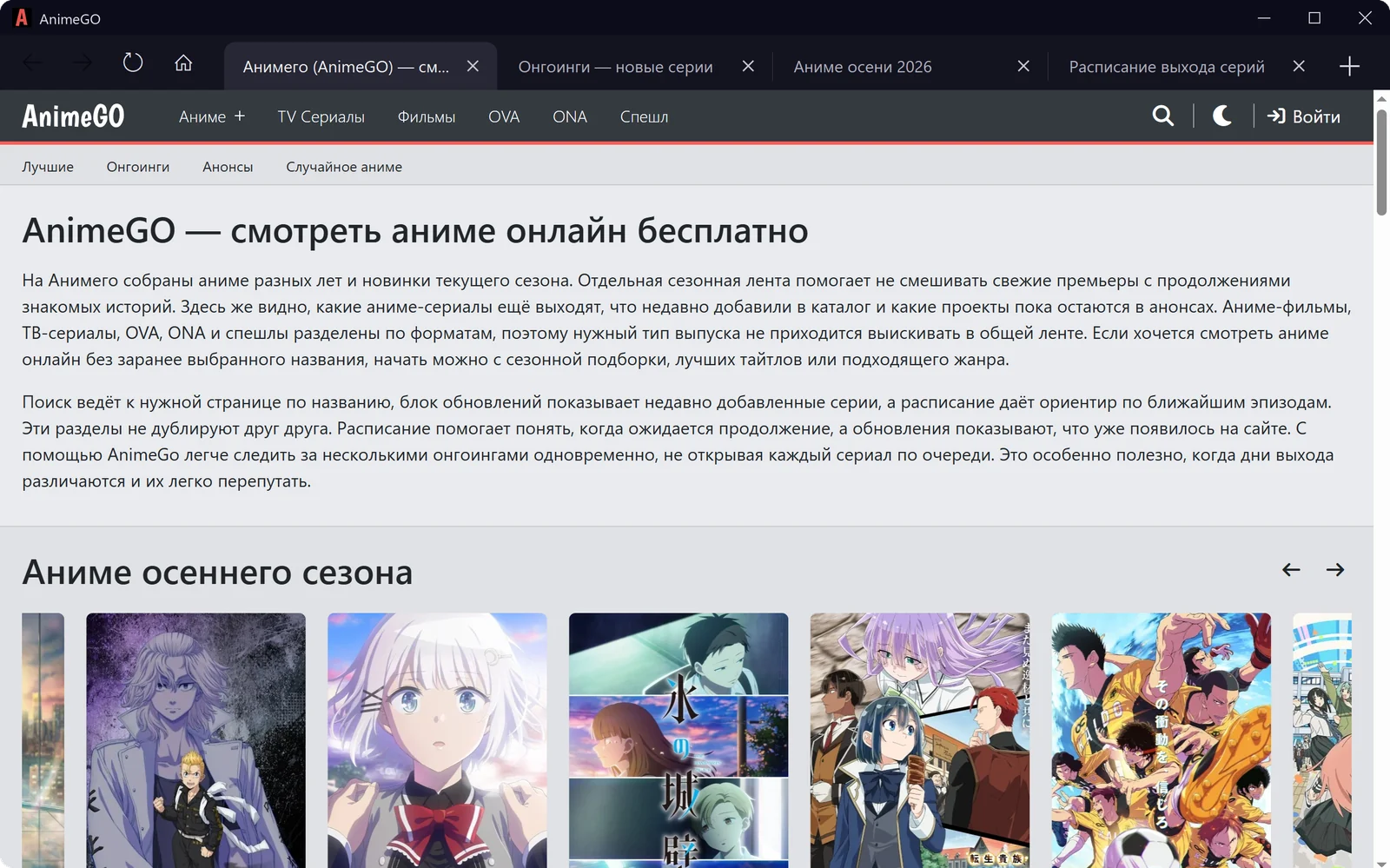
Task: Click the vertical page scrollbar thumb
Action: coord(1381,162)
